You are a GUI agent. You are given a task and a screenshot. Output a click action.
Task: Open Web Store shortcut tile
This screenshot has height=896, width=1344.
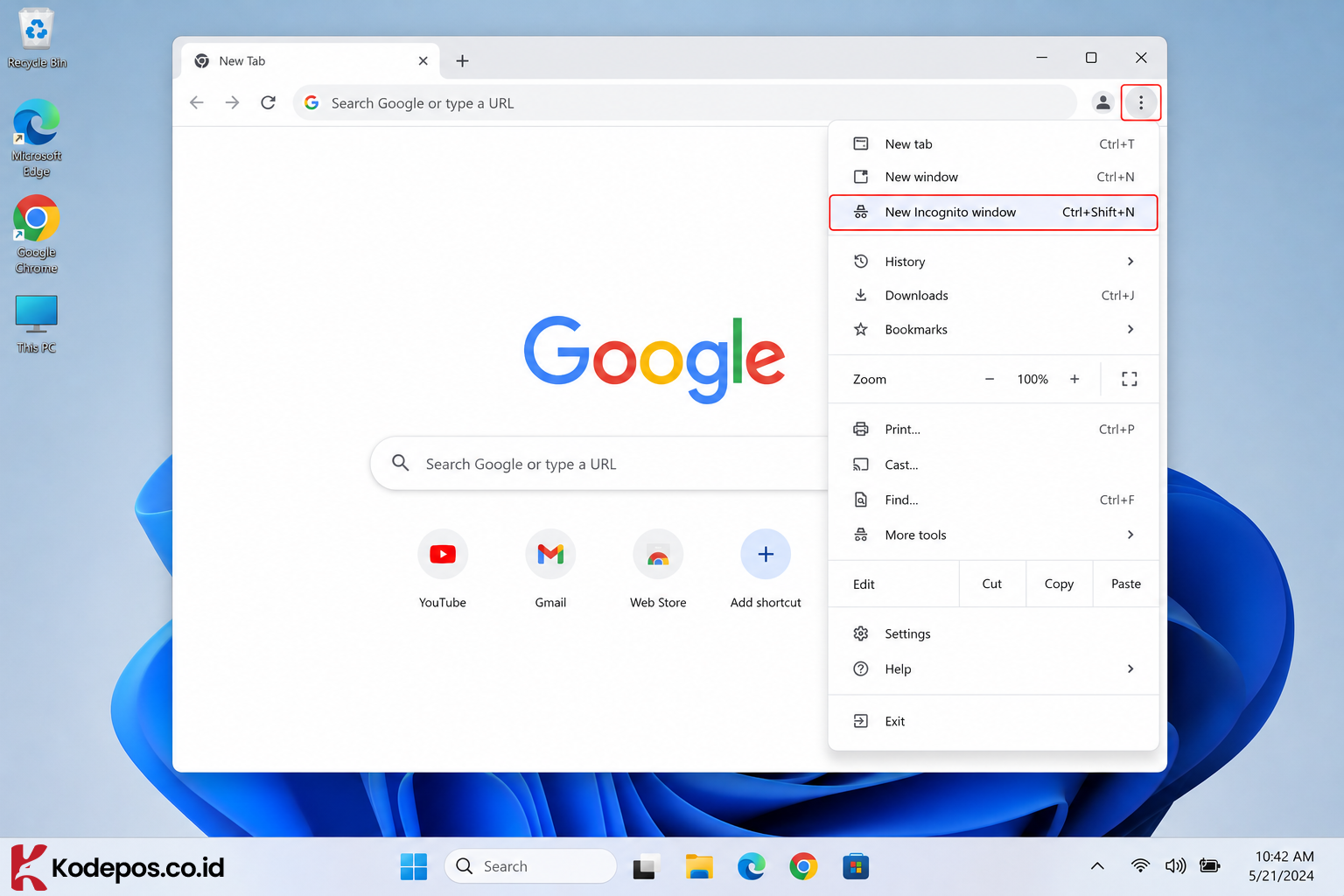(658, 569)
